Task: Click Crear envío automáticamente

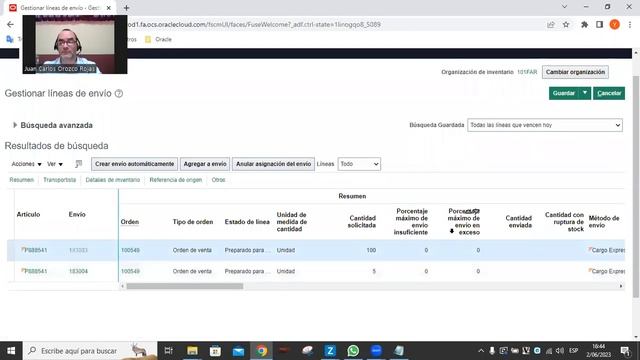Action: [134, 164]
